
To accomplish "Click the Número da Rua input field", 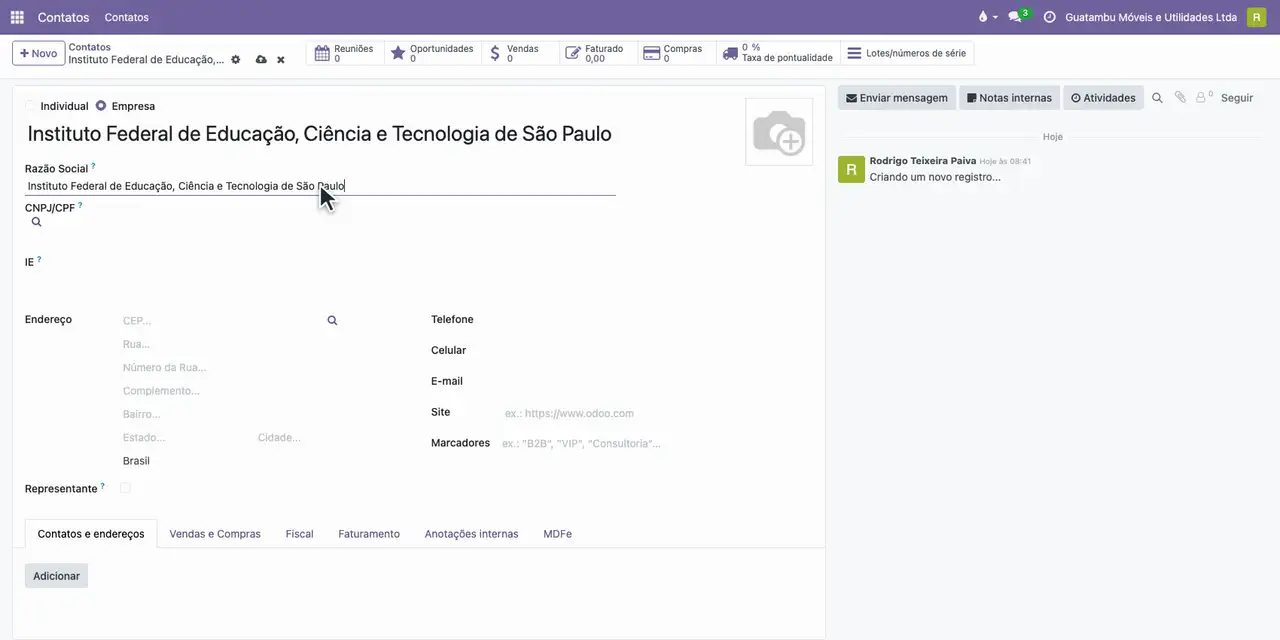I will point(230,367).
